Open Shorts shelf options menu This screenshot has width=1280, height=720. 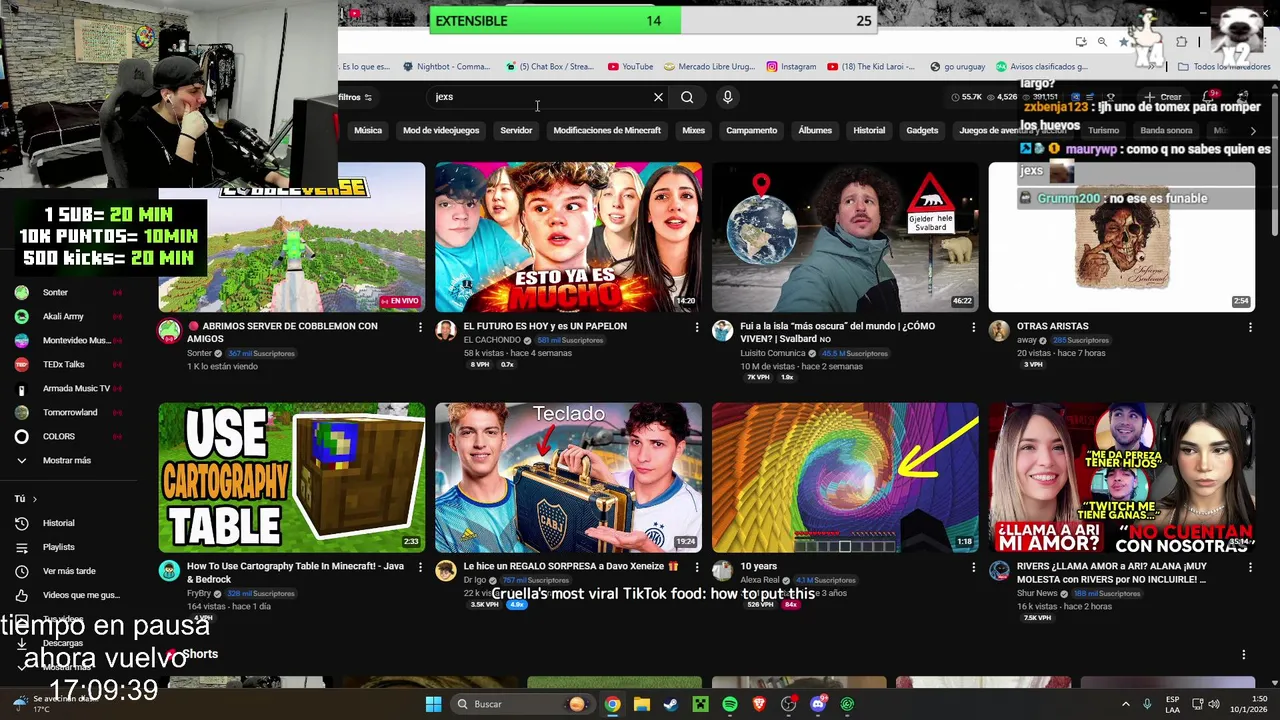pyautogui.click(x=1244, y=654)
